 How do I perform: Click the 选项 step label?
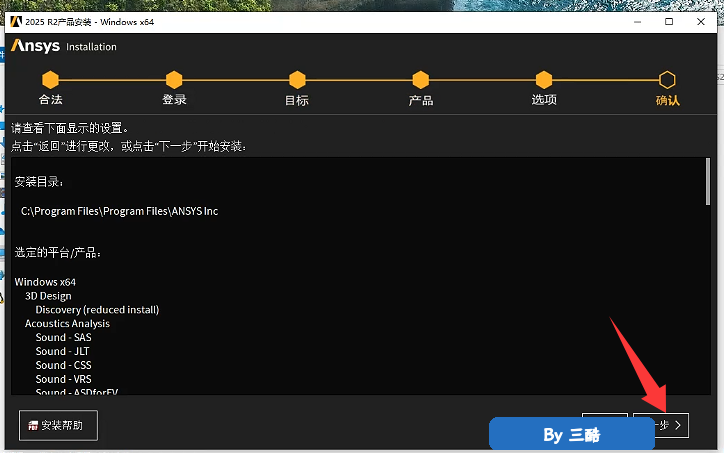(x=544, y=100)
